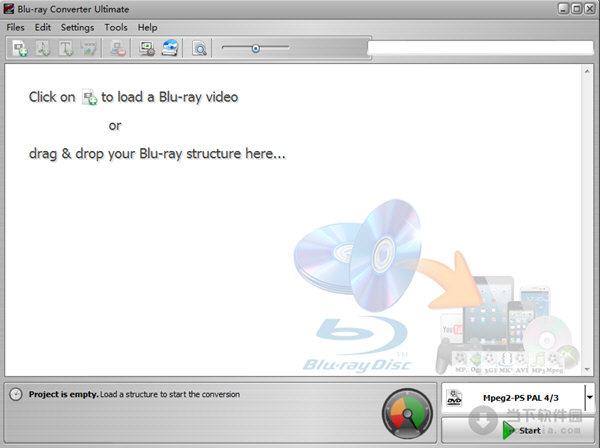600x448 pixels.
Task: Close the Blu-ray Converter Ultimate window
Action: pos(590,9)
